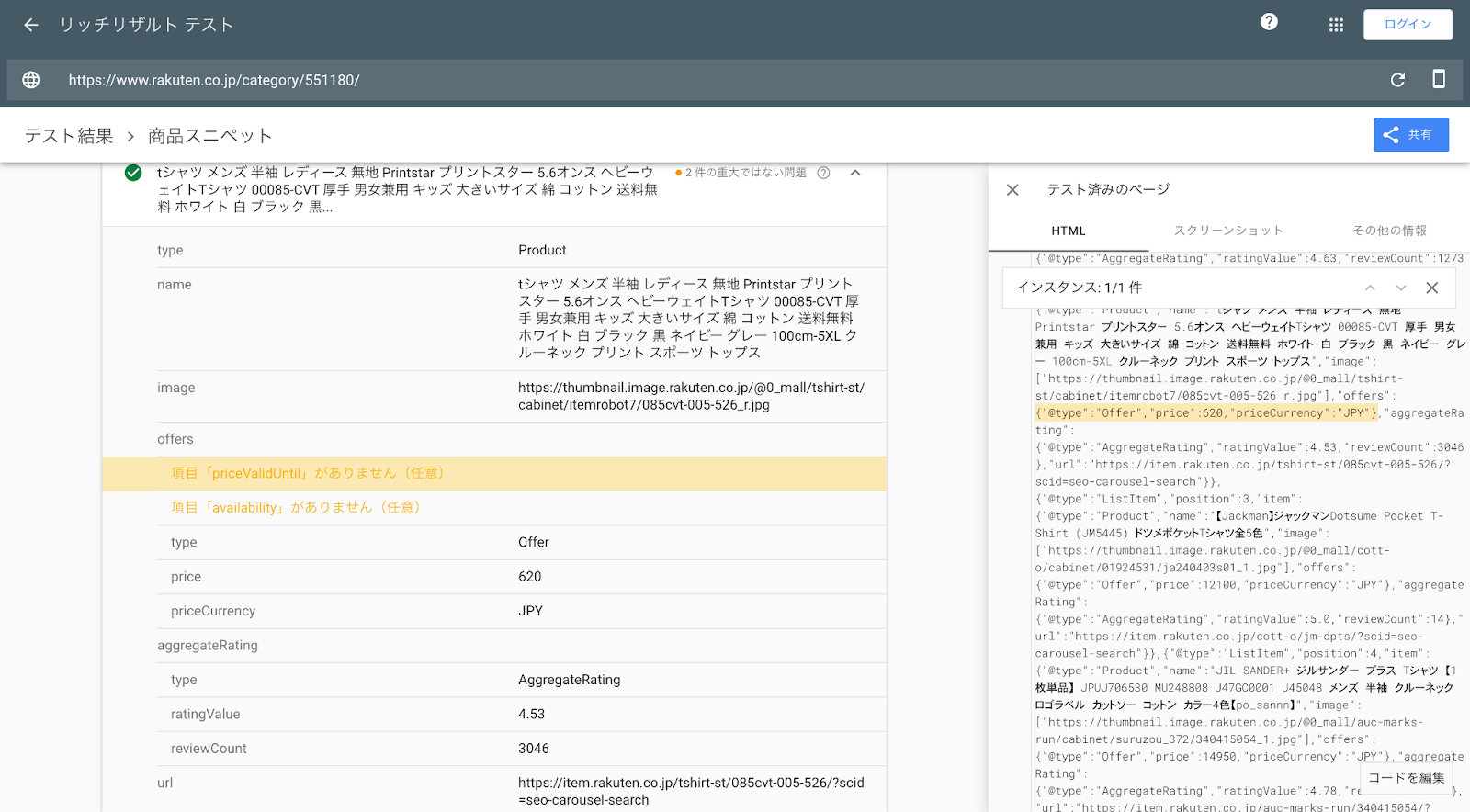Click the type Product value
The height and width of the screenshot is (812, 1470).
click(542, 250)
